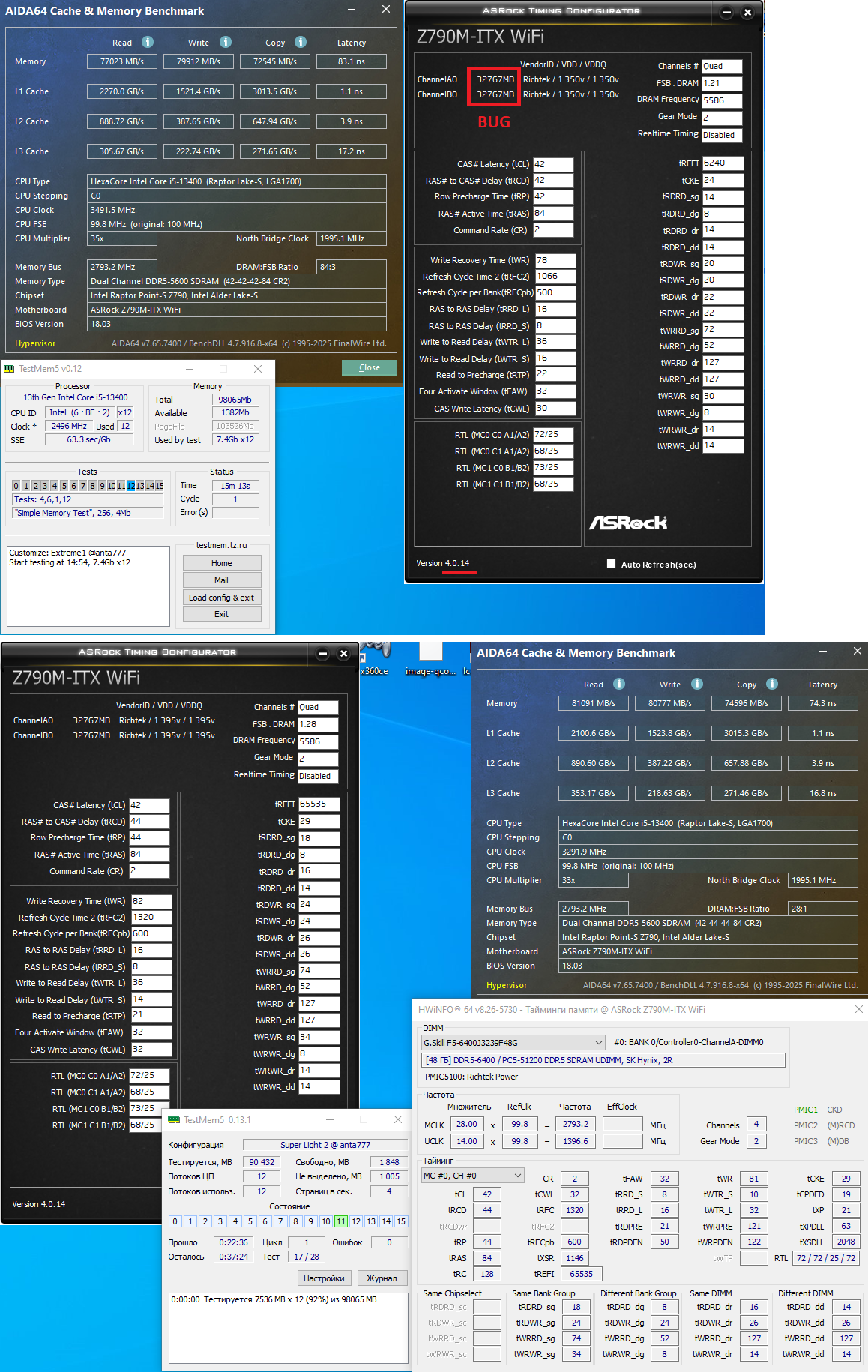Click the UCLK frequency 1396.6 in HWiNFO
This screenshot has width=868, height=1372.
(576, 1140)
